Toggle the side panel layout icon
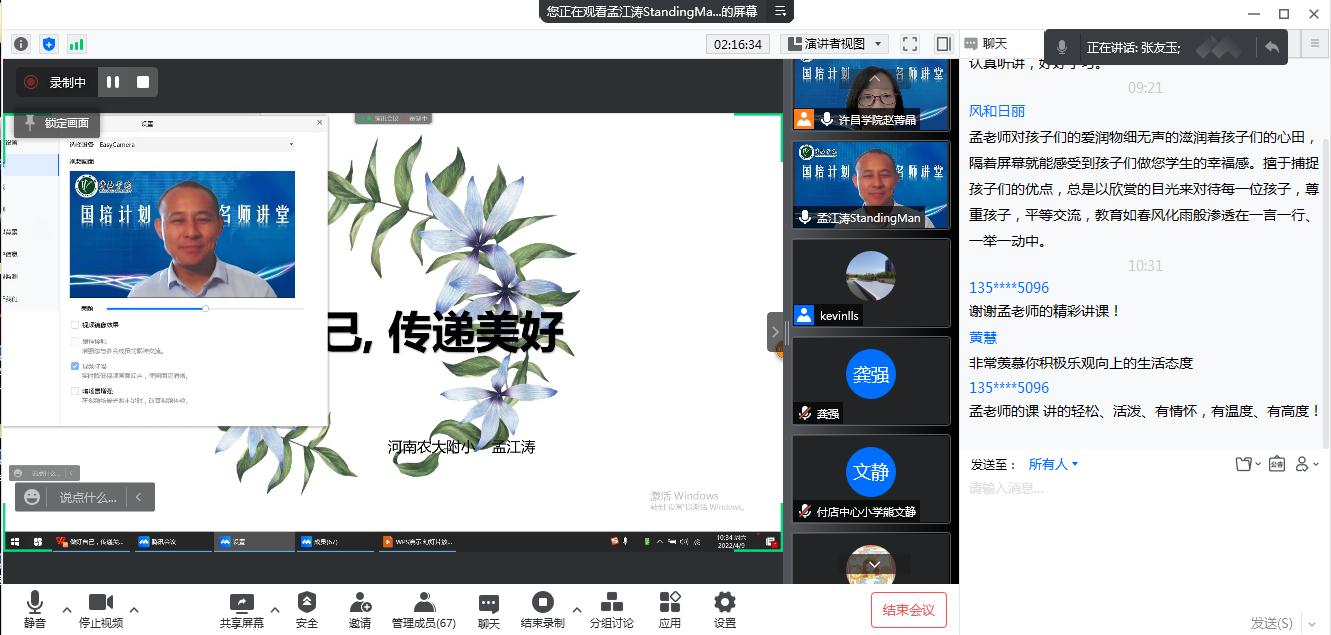 pyautogui.click(x=943, y=44)
